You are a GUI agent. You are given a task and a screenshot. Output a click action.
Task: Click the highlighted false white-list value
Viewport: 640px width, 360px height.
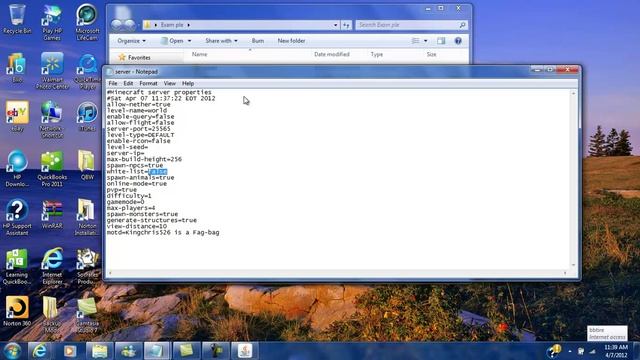tap(158, 171)
